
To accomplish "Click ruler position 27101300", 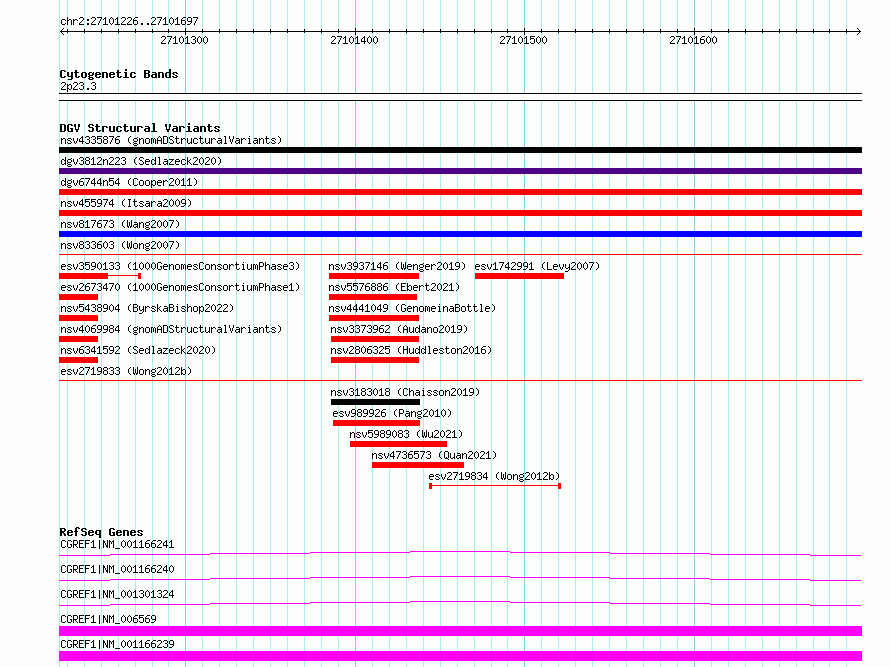I will 184,40.
